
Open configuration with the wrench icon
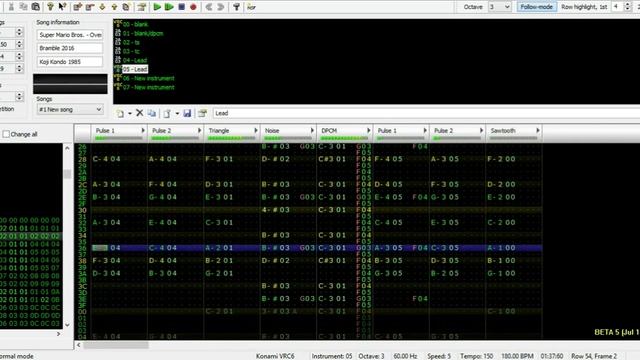[x=236, y=7]
